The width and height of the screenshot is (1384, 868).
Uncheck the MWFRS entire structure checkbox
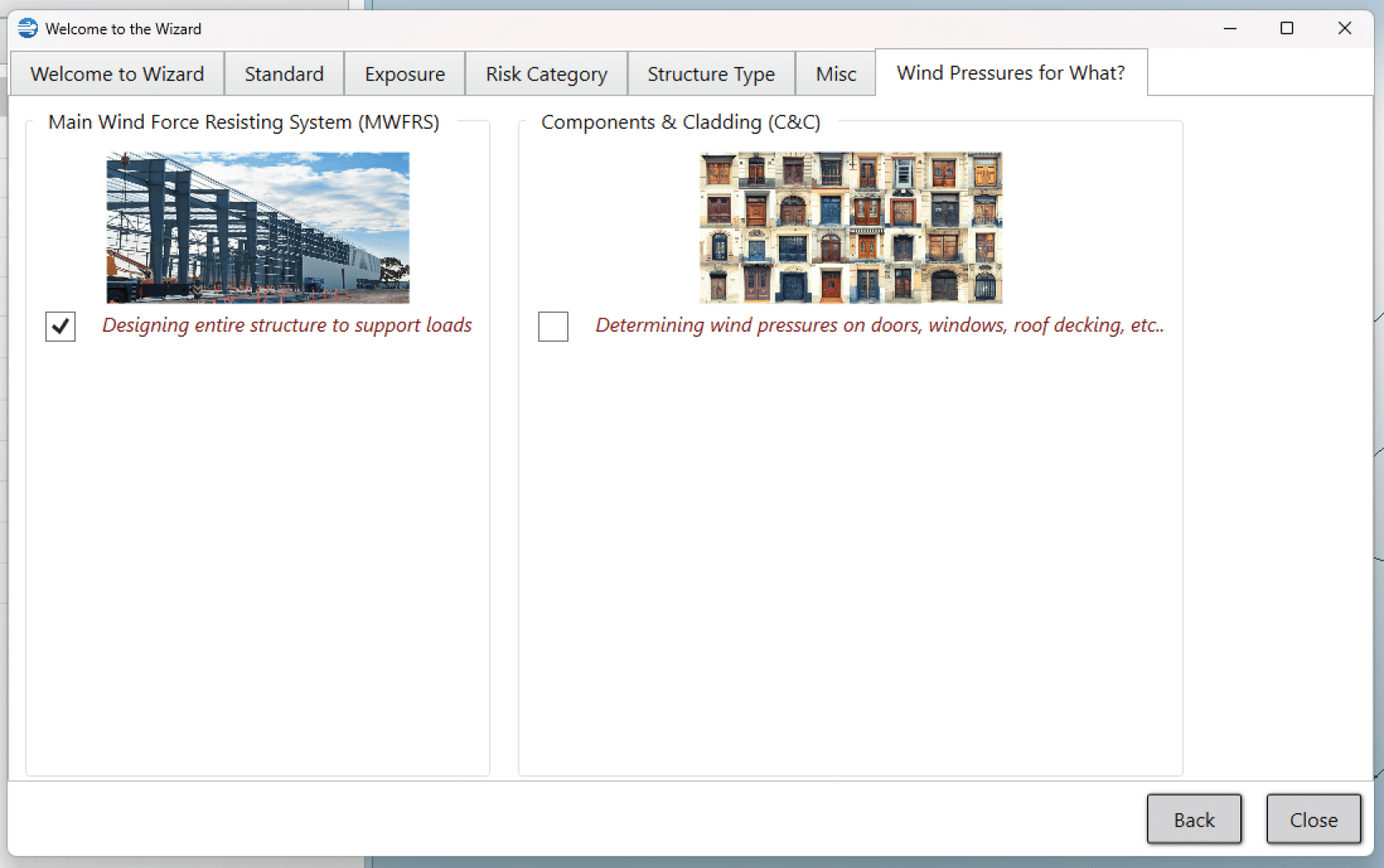click(x=61, y=326)
